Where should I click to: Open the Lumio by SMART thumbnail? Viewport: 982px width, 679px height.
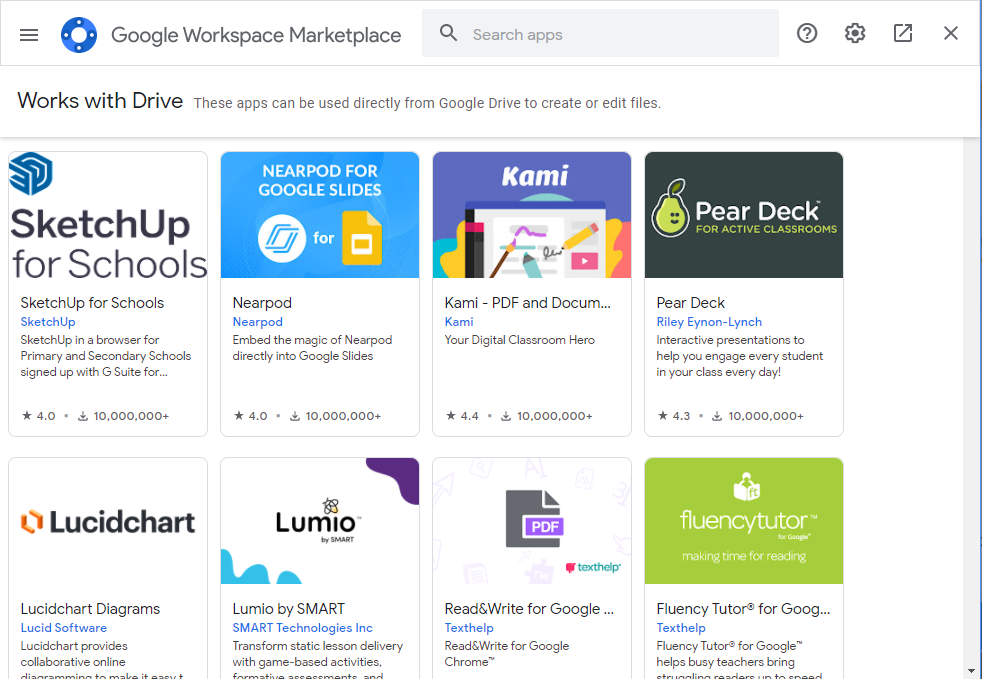(320, 521)
